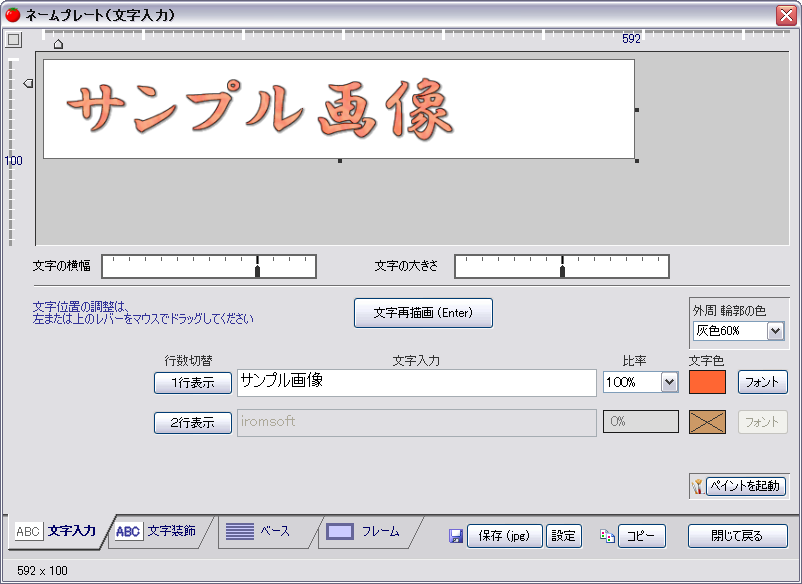
Task: Click the small square icon at top-left ruler corner
Action: 14,39
